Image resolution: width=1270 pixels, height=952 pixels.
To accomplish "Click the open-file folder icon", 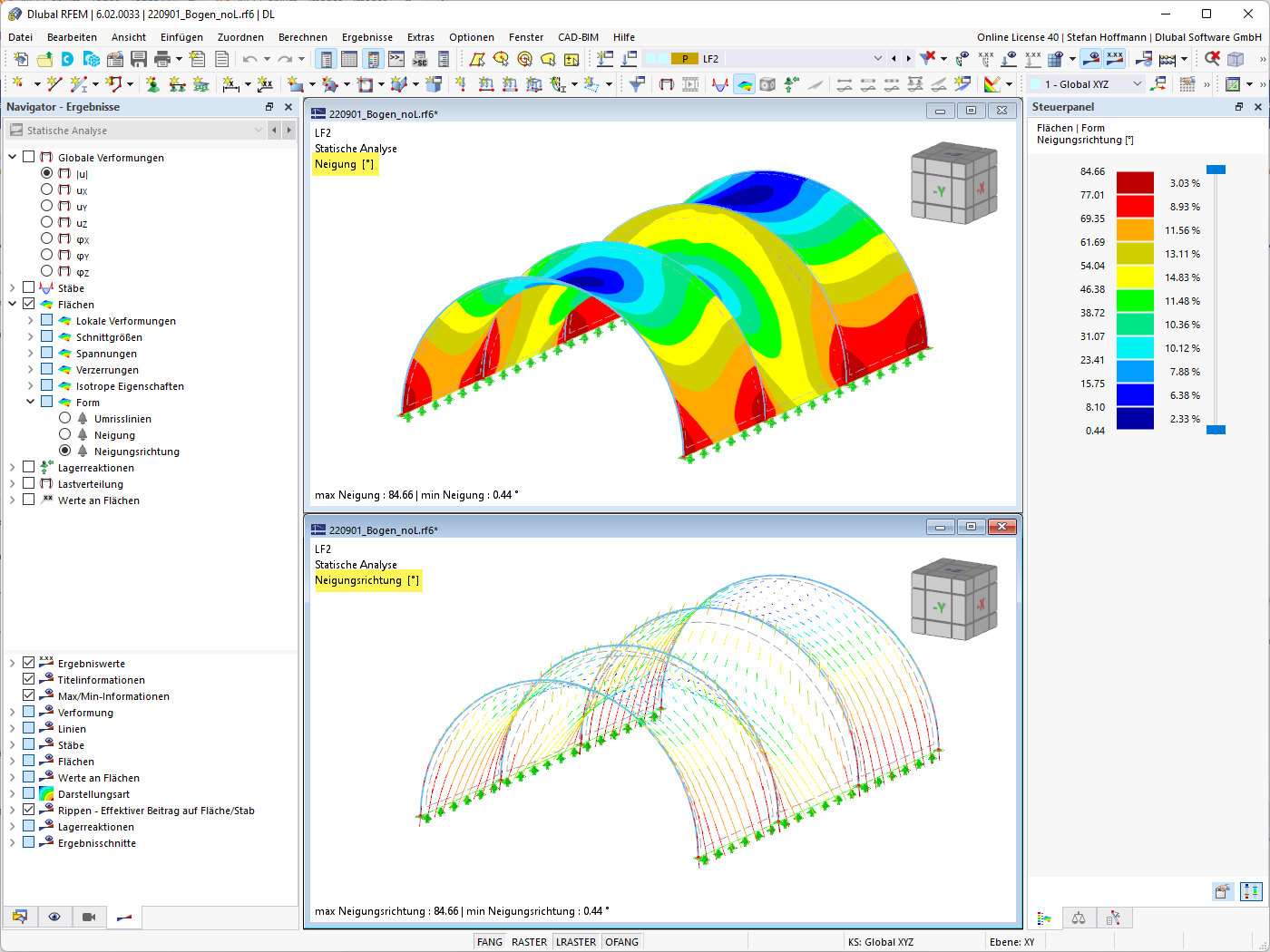I will coord(44,59).
